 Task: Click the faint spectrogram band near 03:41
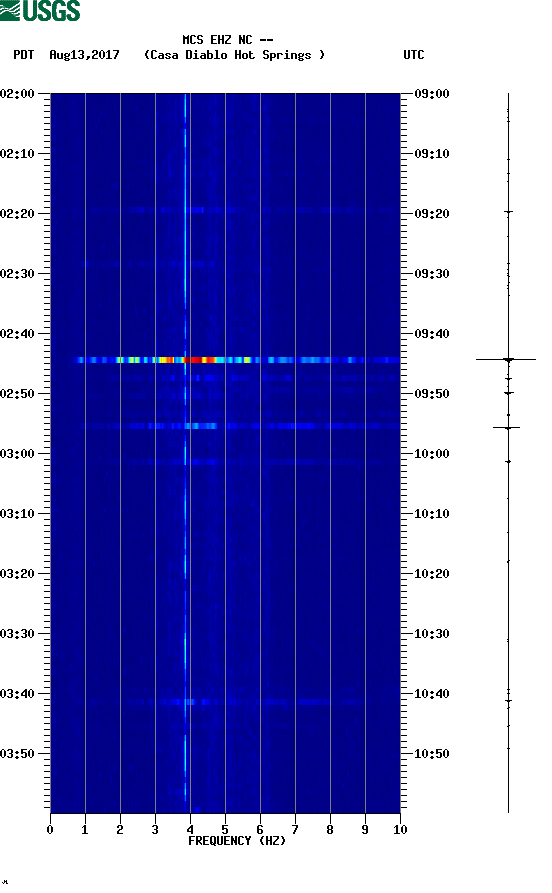(225, 702)
